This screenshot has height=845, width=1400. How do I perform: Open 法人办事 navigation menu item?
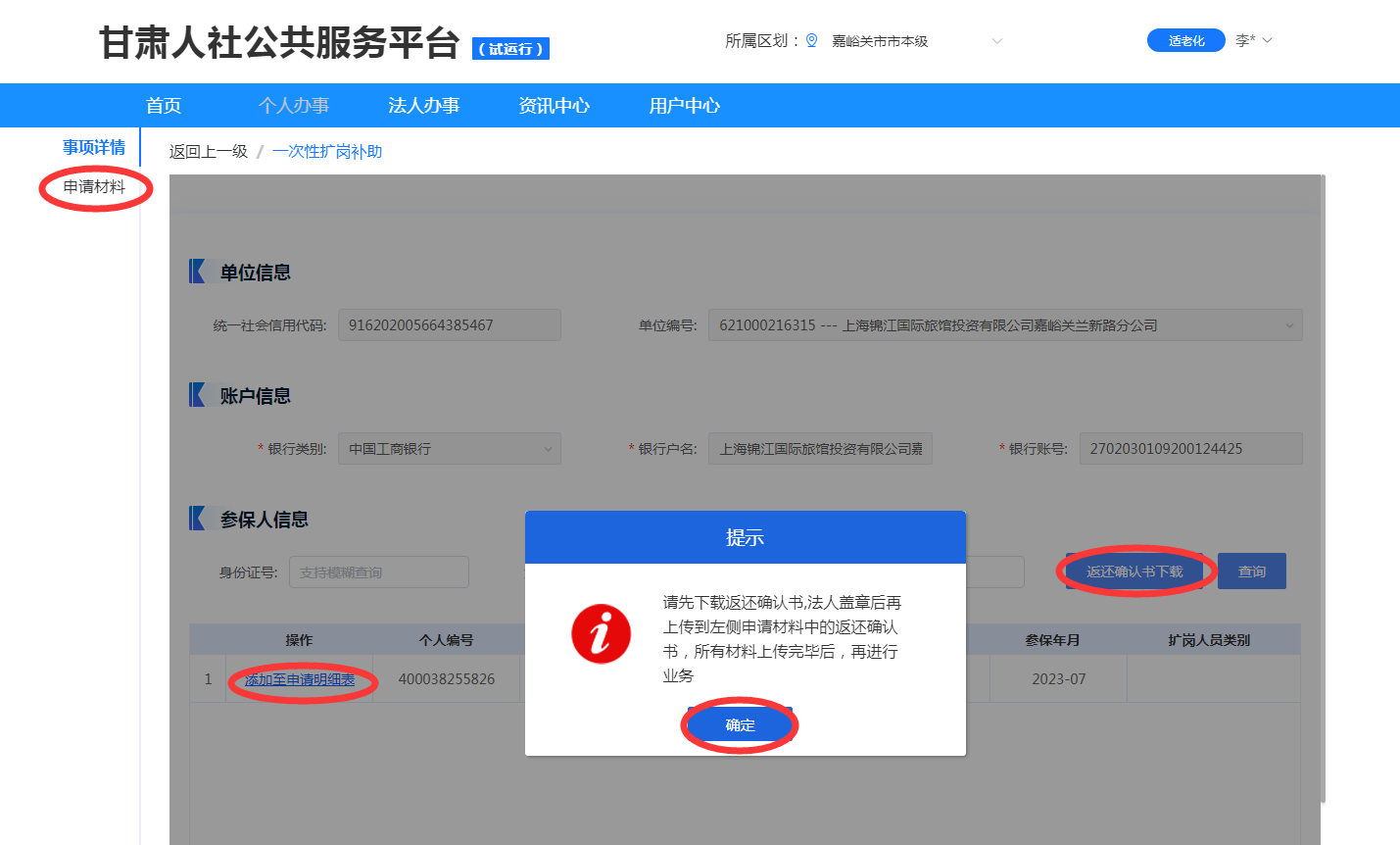423,106
